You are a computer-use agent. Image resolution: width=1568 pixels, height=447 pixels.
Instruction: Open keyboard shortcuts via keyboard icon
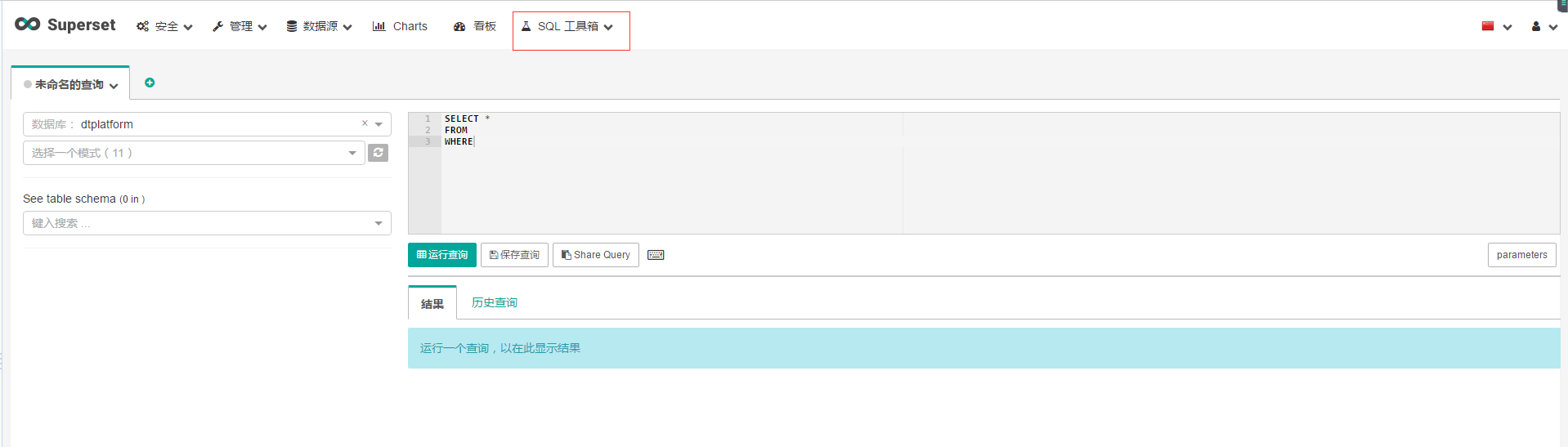[656, 255]
